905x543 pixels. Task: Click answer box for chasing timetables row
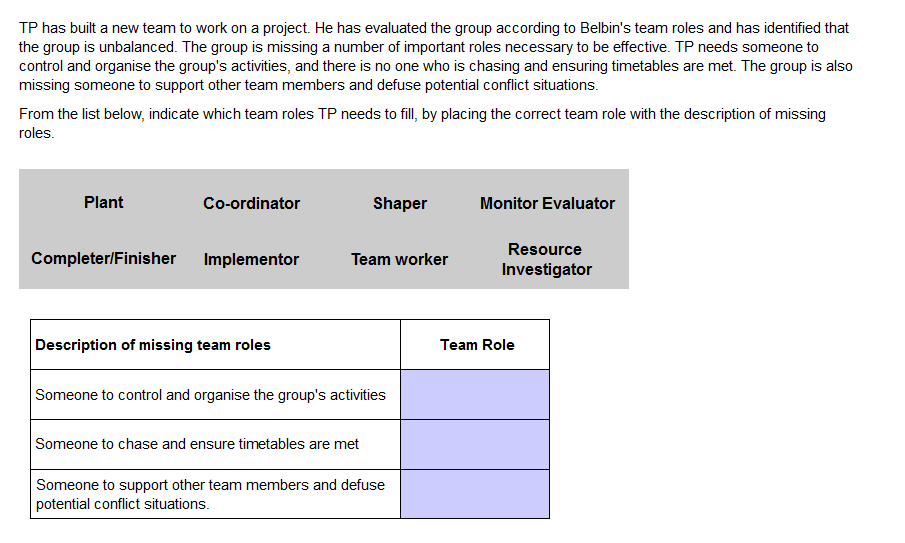pos(475,444)
